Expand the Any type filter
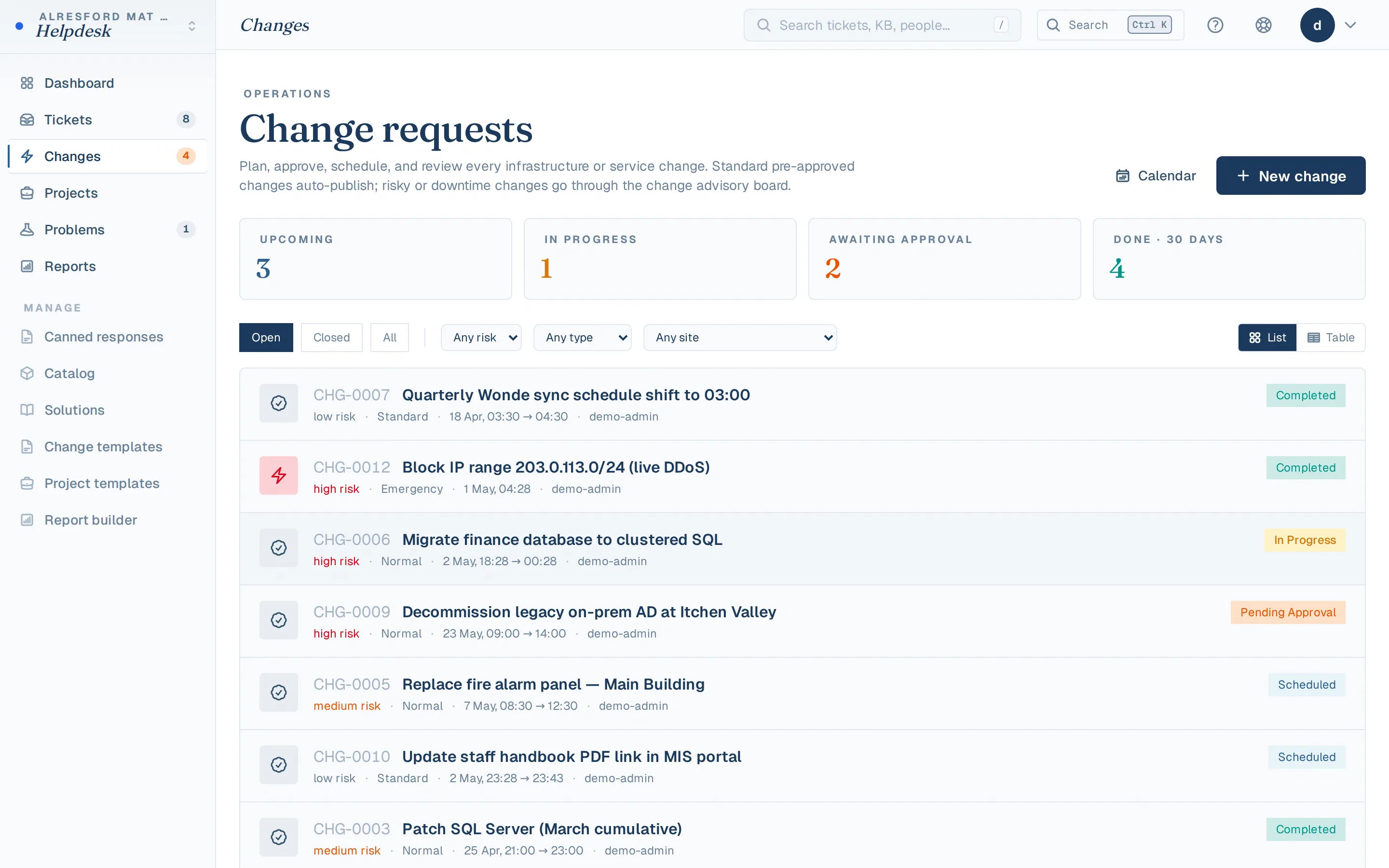The width and height of the screenshot is (1389, 868). tap(582, 338)
